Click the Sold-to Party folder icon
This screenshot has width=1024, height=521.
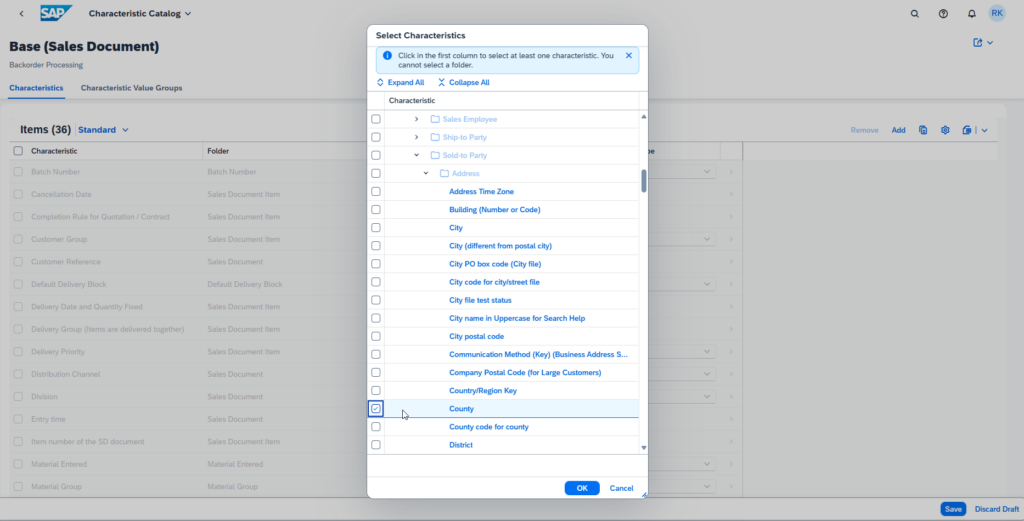point(435,155)
